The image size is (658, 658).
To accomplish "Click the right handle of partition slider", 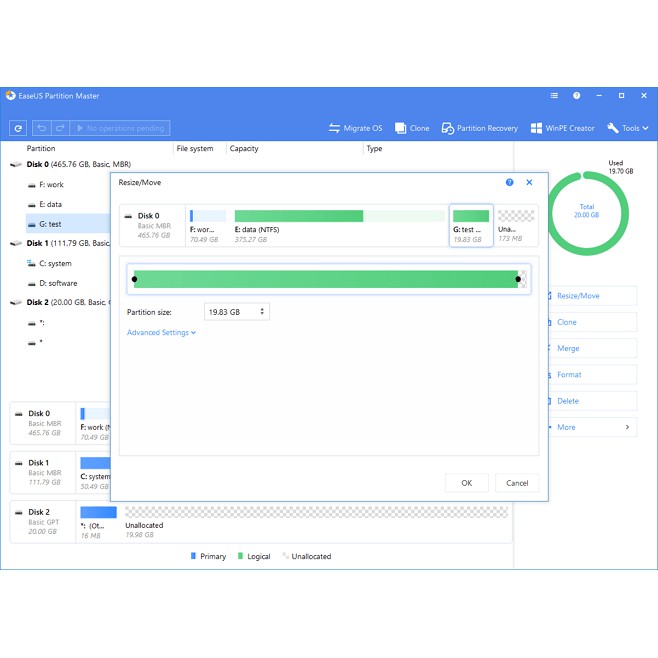I will click(518, 279).
